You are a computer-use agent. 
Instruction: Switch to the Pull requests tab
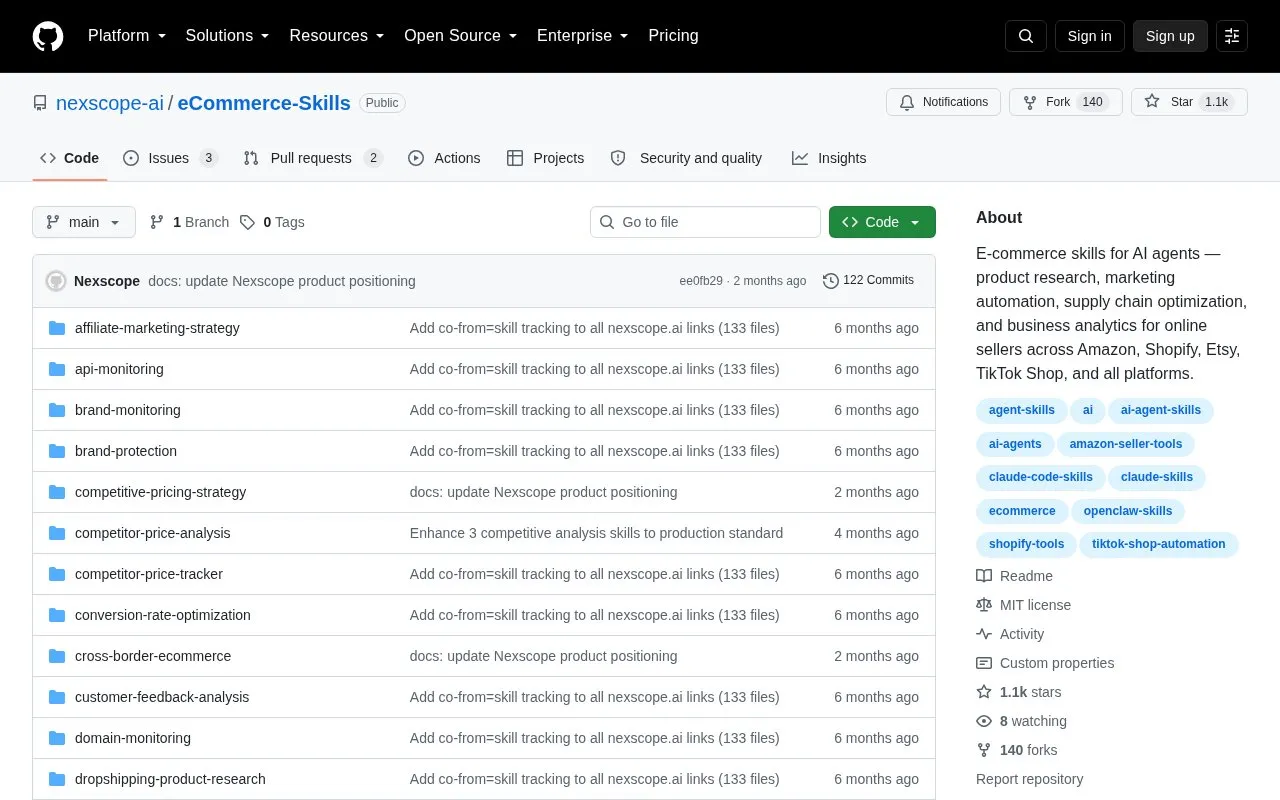(313, 158)
